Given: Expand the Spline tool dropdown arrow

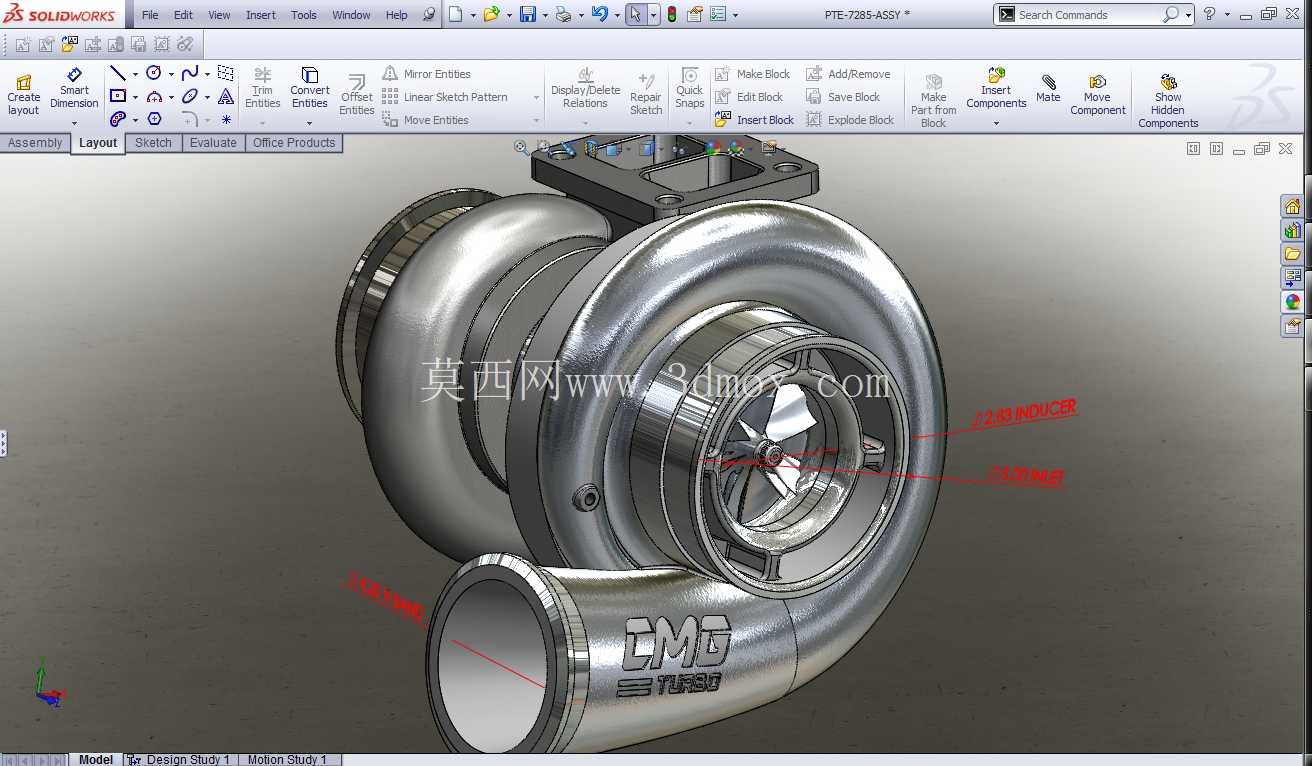Looking at the screenshot, I should pos(207,74).
